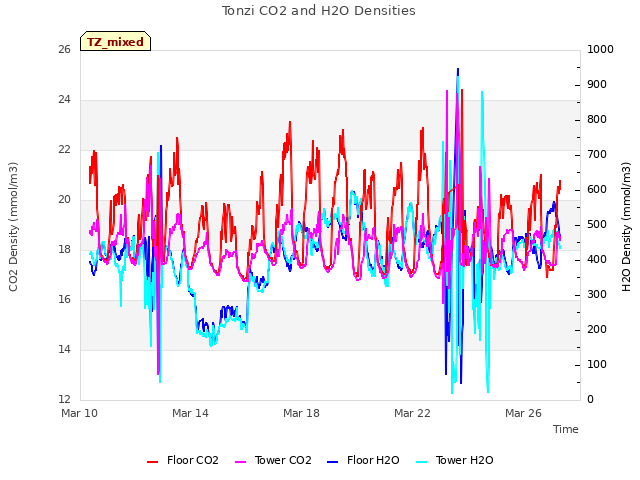Select the Floor CO2 legend label

193,460
